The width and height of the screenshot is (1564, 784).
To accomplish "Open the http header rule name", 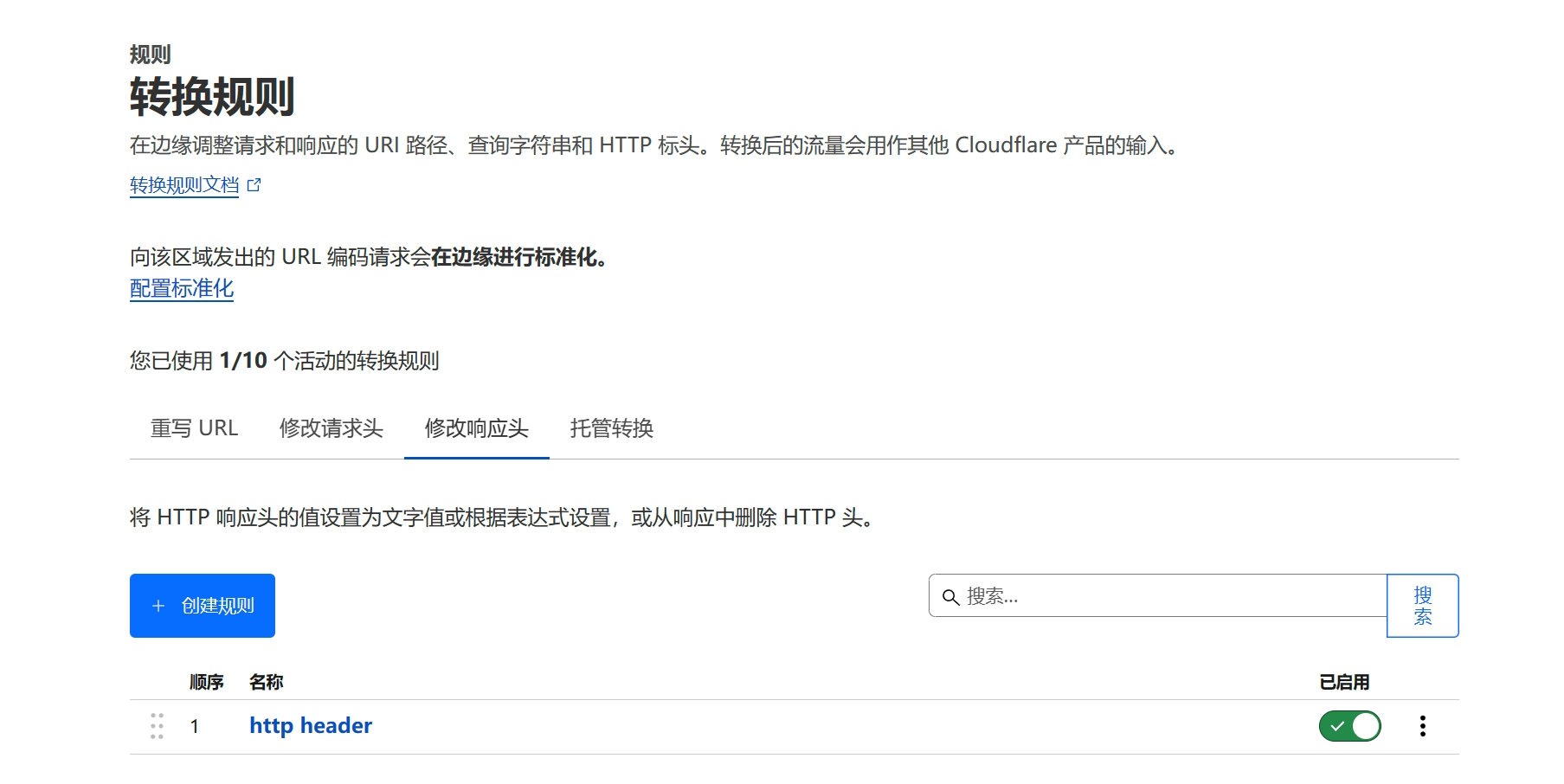I will tap(311, 726).
